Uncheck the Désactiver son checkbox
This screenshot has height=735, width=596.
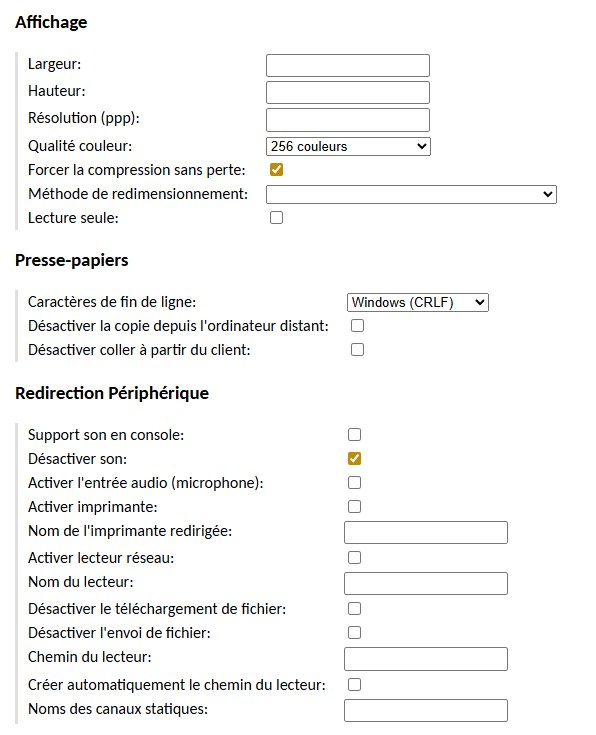[355, 458]
